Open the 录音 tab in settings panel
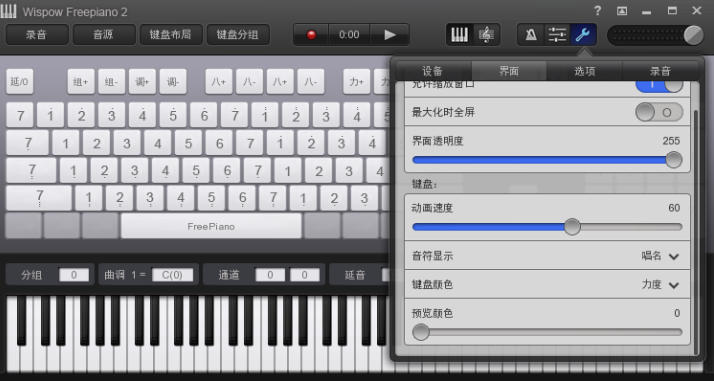Screen dimensions: 714x381 pyautogui.click(x=660, y=71)
